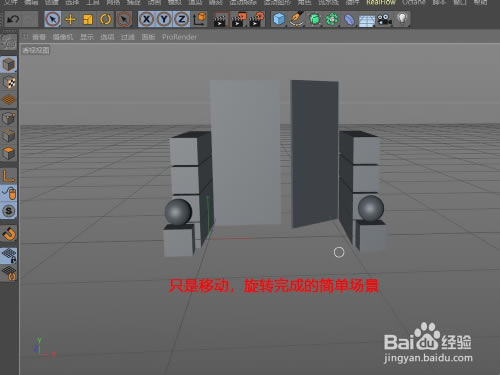Toggle Enable Axis L-shaped icon

click(x=9, y=175)
